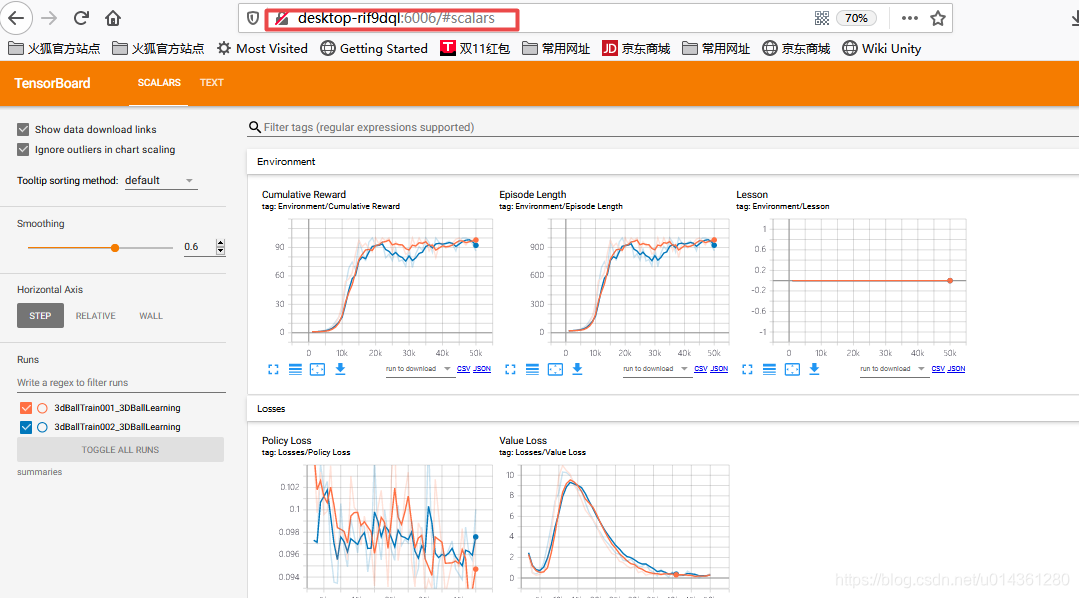The image size is (1079, 598).
Task: Reload the page with the refresh icon
Action: point(81,18)
